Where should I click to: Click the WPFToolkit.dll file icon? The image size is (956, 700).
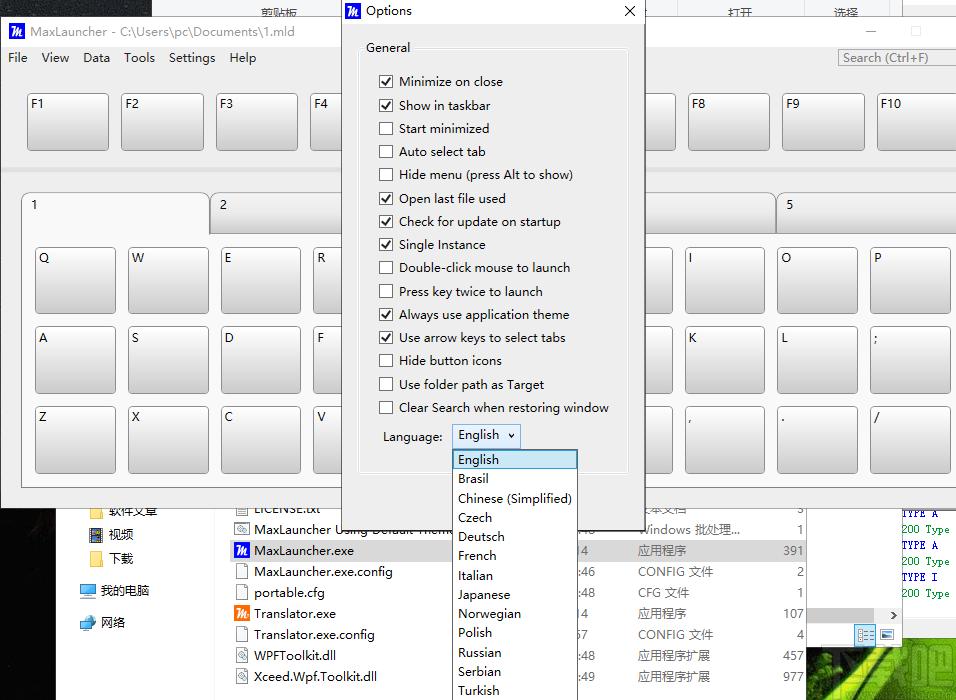(242, 655)
